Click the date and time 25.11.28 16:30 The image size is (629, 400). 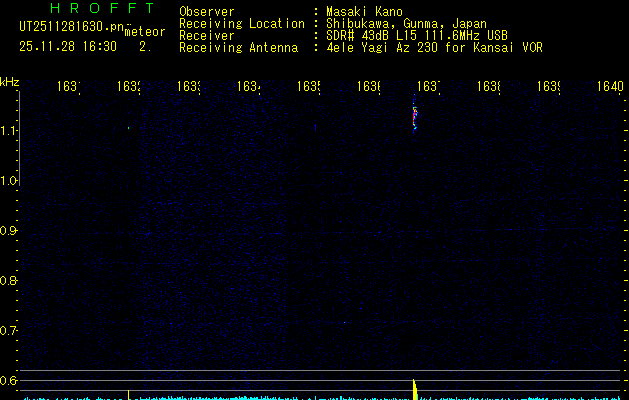(x=68, y=47)
